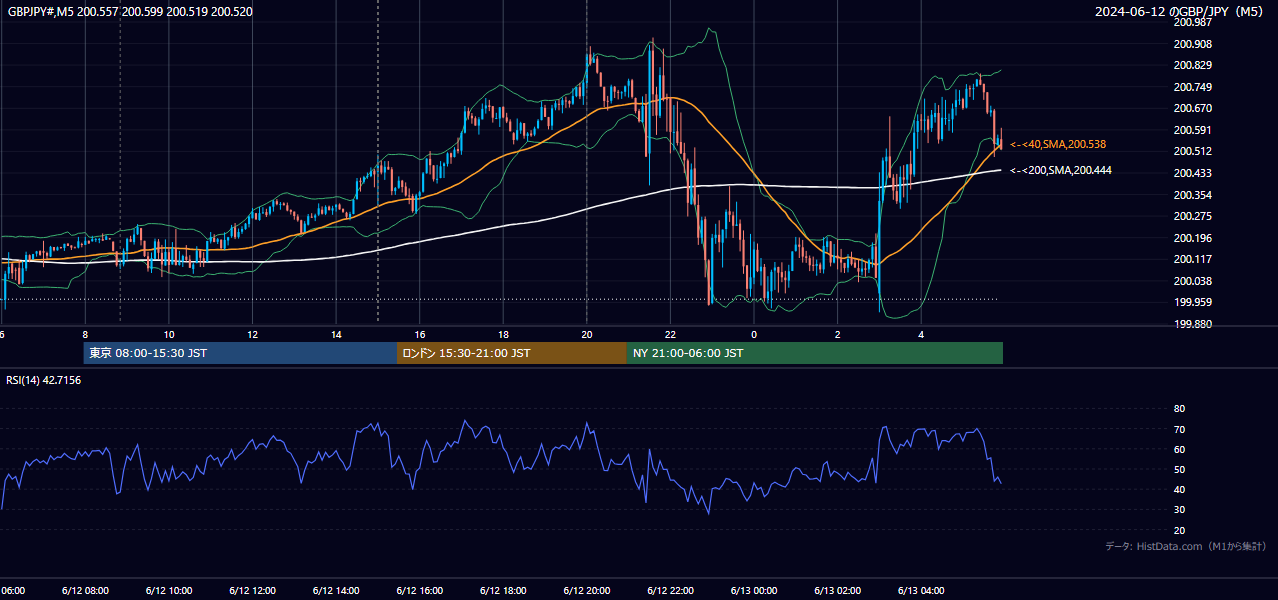
Task: Click hour tick 2 under price chart
Action: click(x=837, y=334)
